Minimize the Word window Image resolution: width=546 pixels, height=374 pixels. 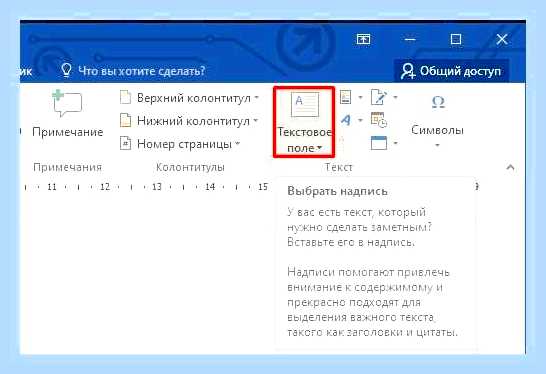[x=410, y=39]
